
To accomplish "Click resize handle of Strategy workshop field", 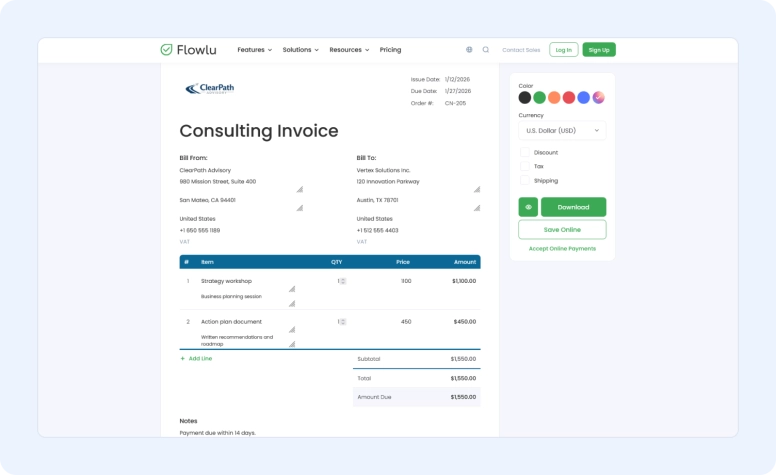I will (292, 289).
